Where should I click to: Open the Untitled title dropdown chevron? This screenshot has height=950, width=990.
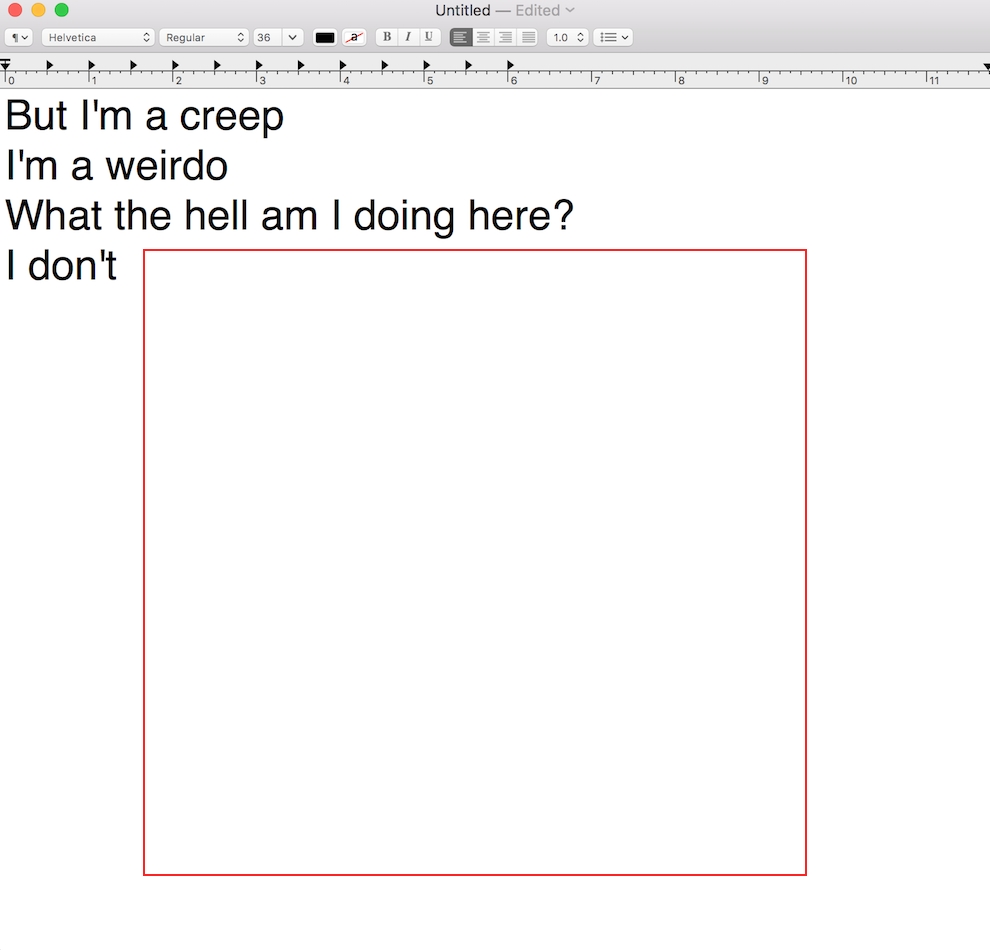click(570, 10)
